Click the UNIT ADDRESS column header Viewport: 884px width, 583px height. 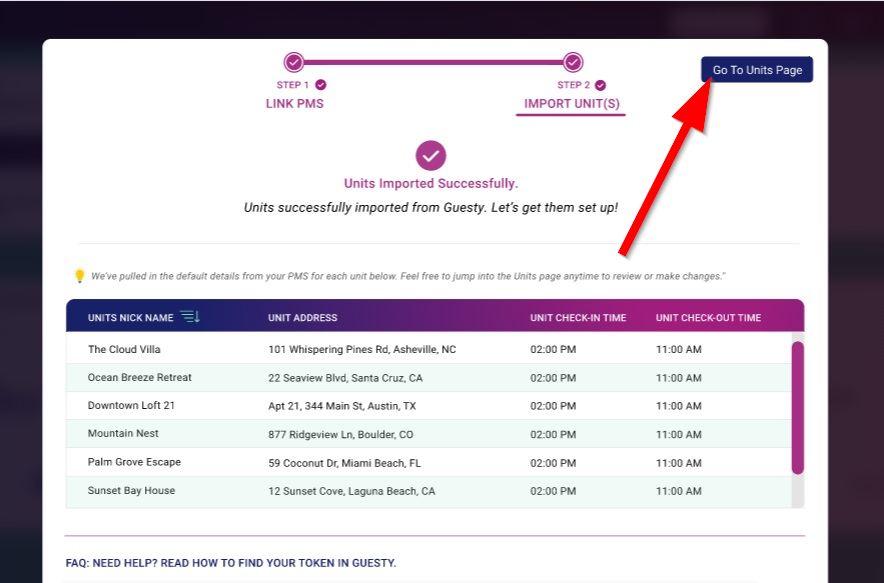coord(303,317)
